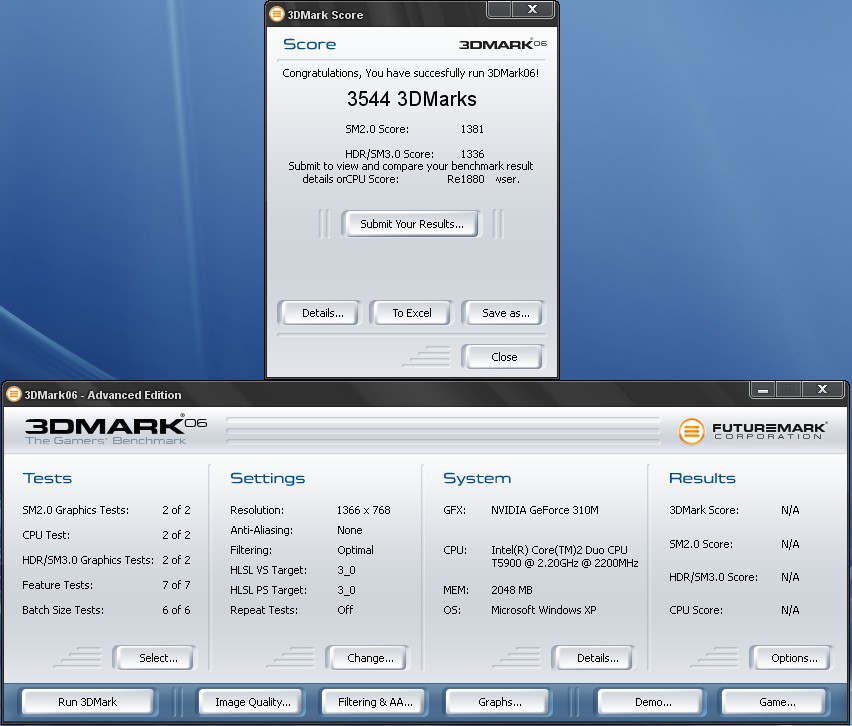Click Change... under Settings
Screen dimensions: 852x726
[x=370, y=658]
